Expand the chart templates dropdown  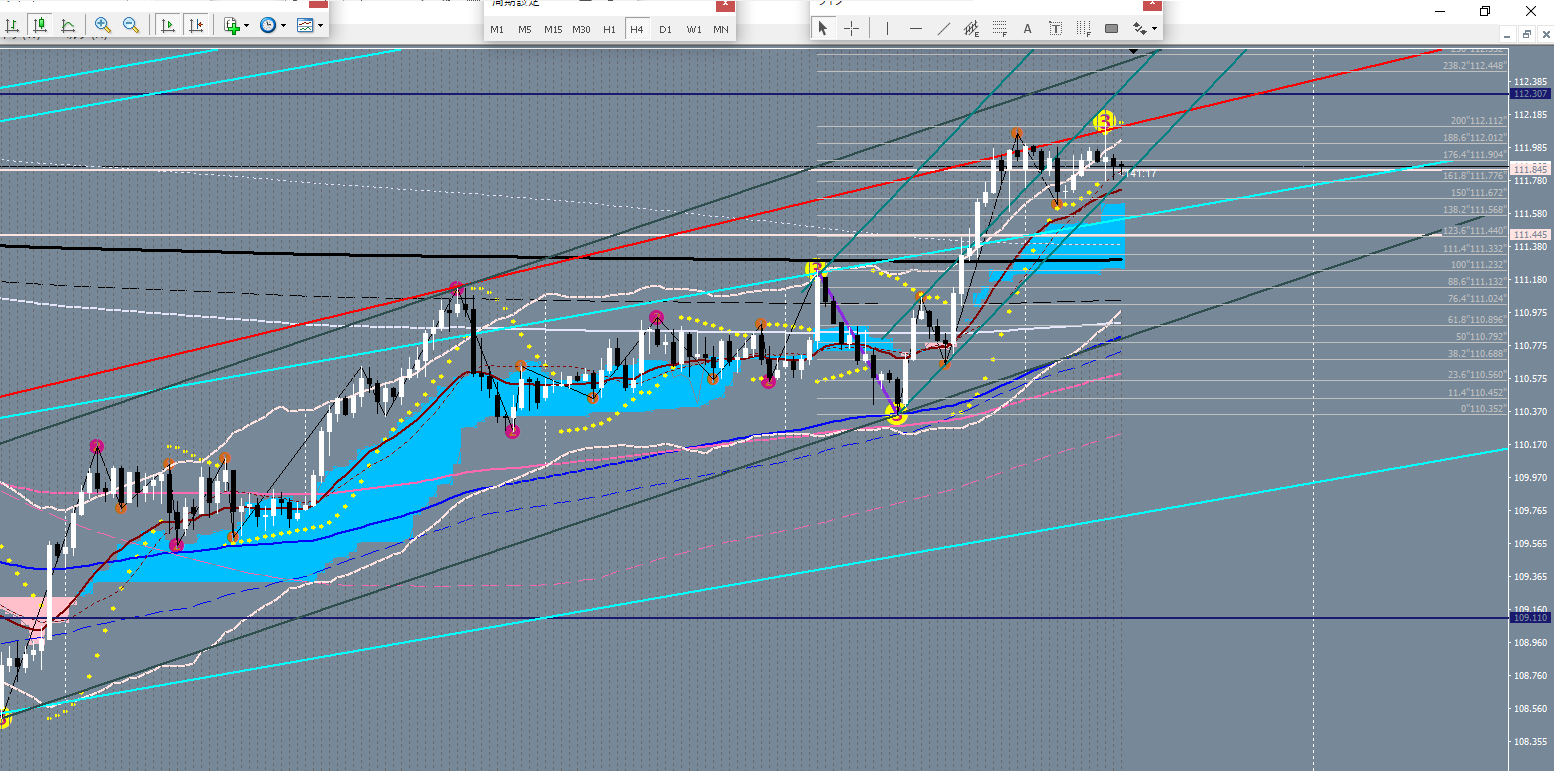click(x=319, y=25)
